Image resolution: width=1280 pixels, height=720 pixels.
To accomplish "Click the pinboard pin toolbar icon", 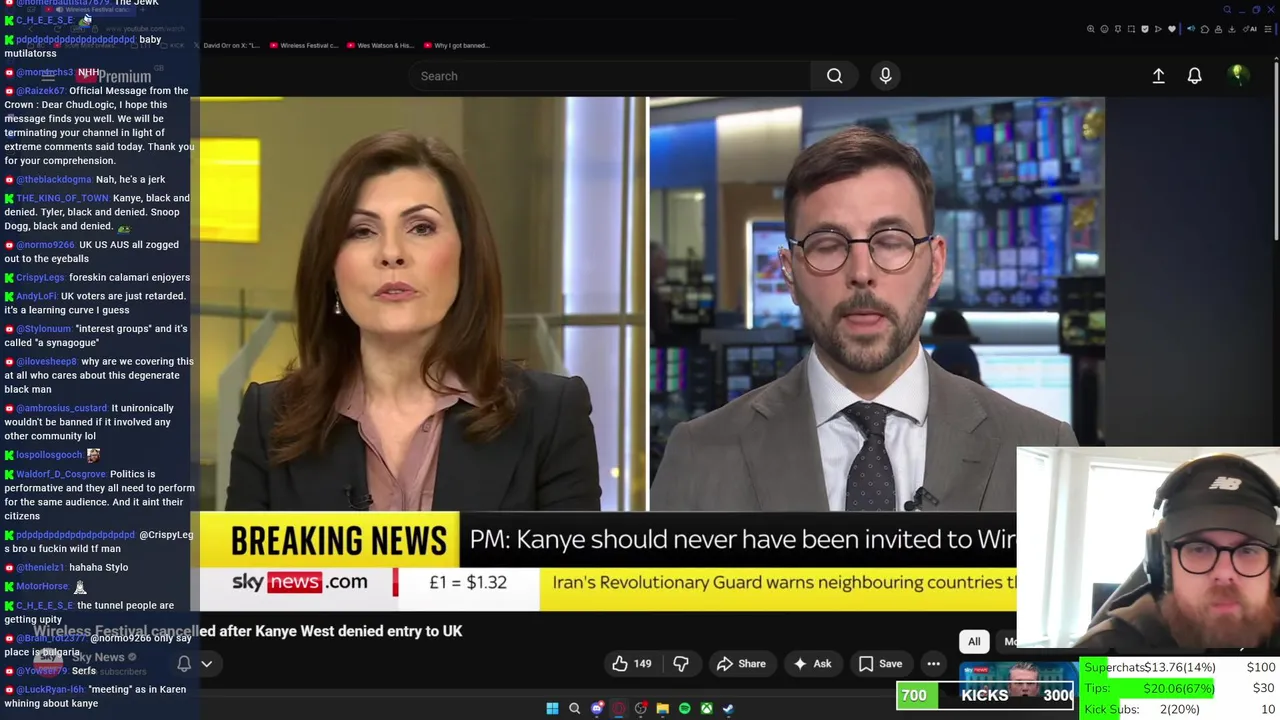I will tap(1118, 29).
